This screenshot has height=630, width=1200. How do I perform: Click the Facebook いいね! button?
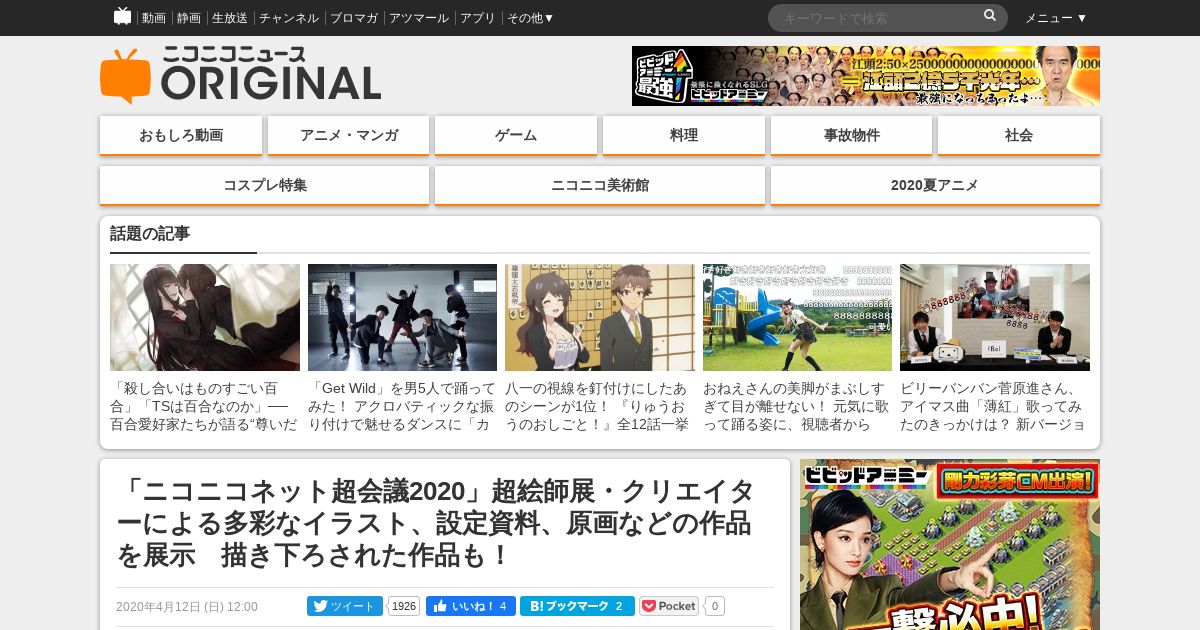coord(471,606)
